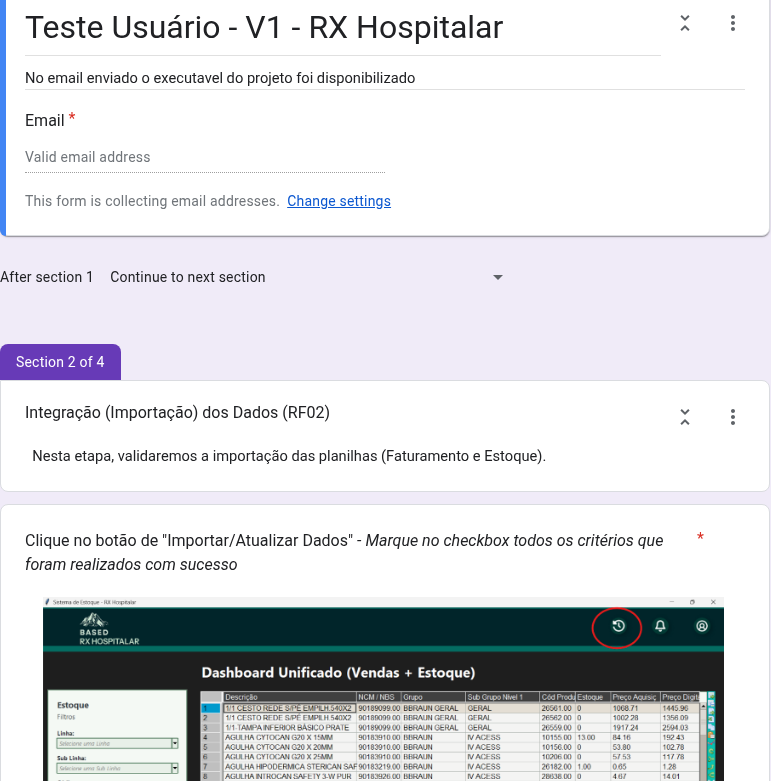This screenshot has height=781, width=771.
Task: Edit the form title Teste Usuário - V1
Action: coord(264,28)
